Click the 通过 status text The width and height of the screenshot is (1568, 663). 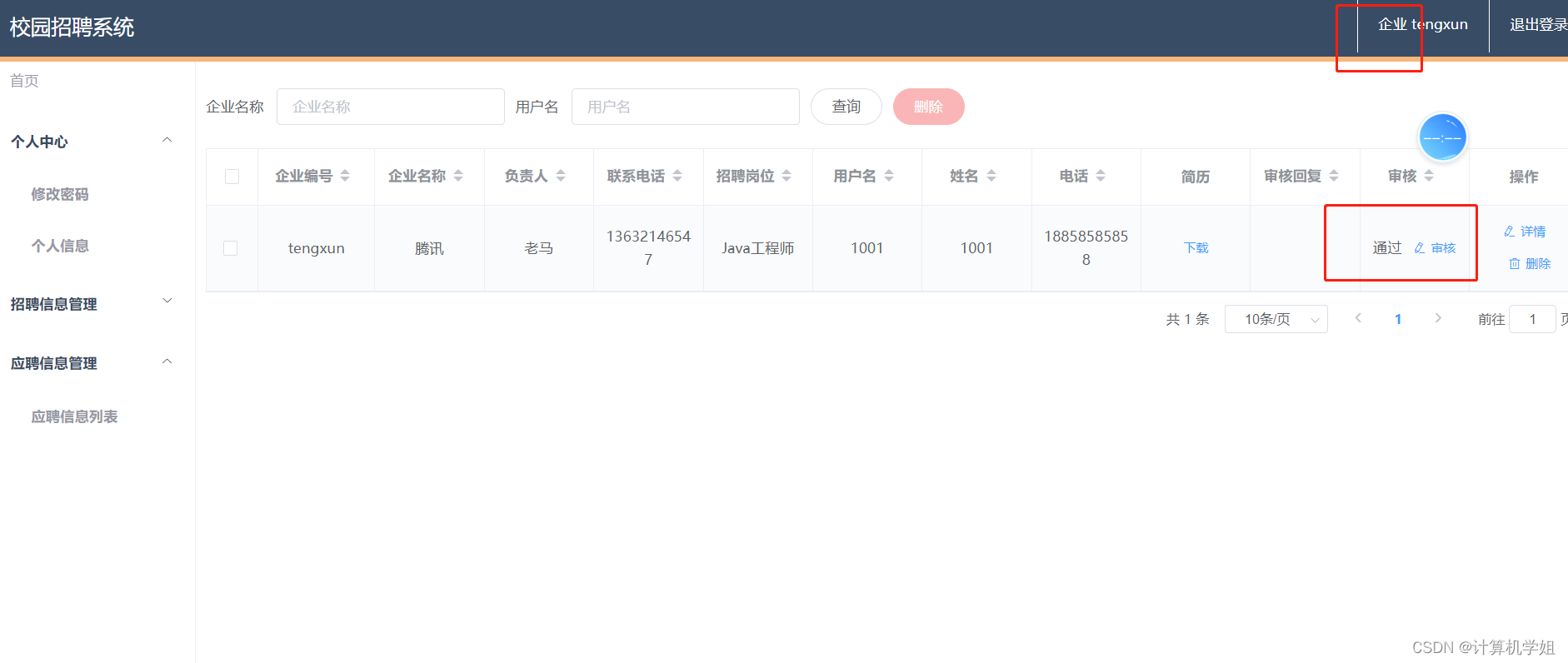coord(1387,248)
